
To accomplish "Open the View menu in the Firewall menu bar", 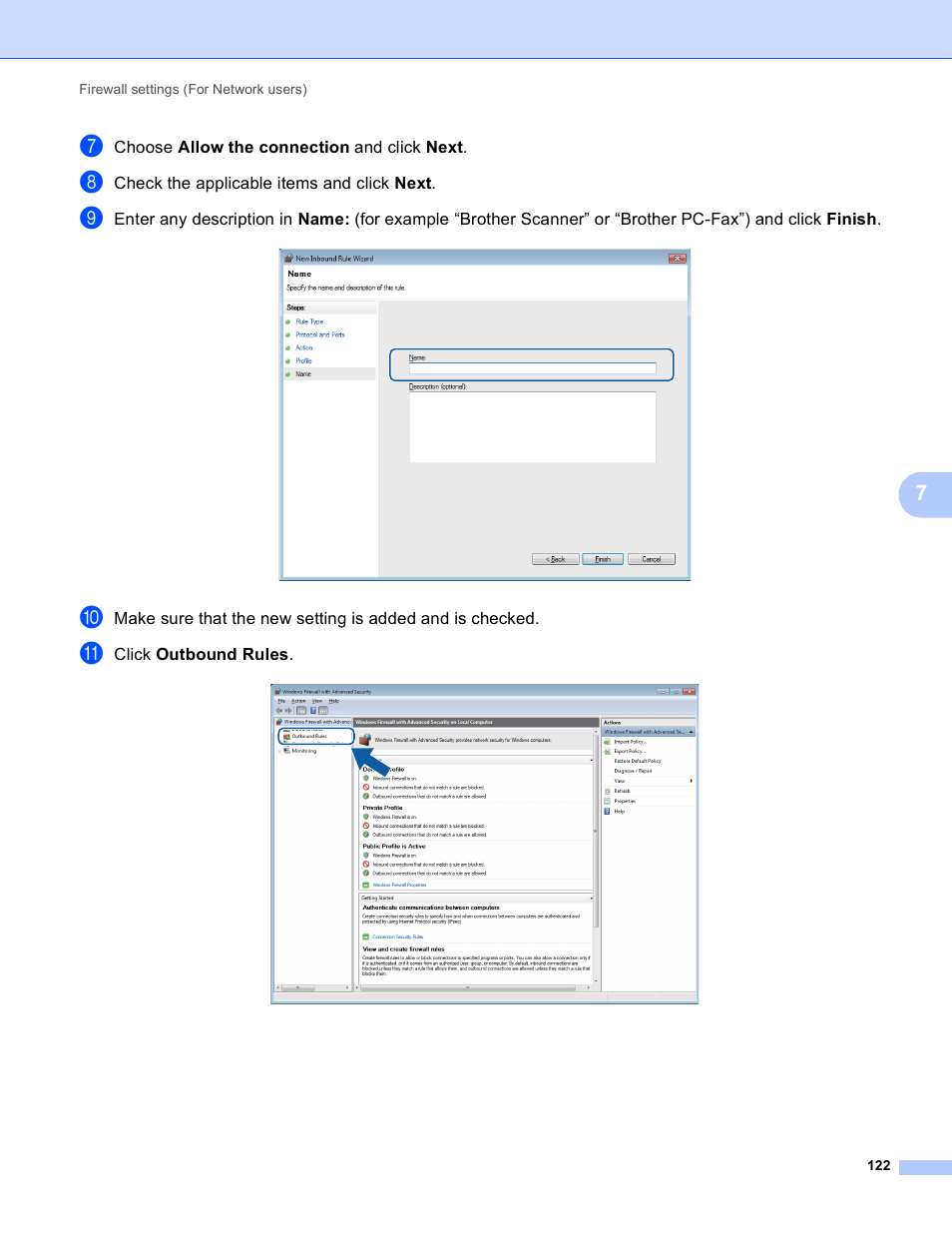I will tap(317, 701).
